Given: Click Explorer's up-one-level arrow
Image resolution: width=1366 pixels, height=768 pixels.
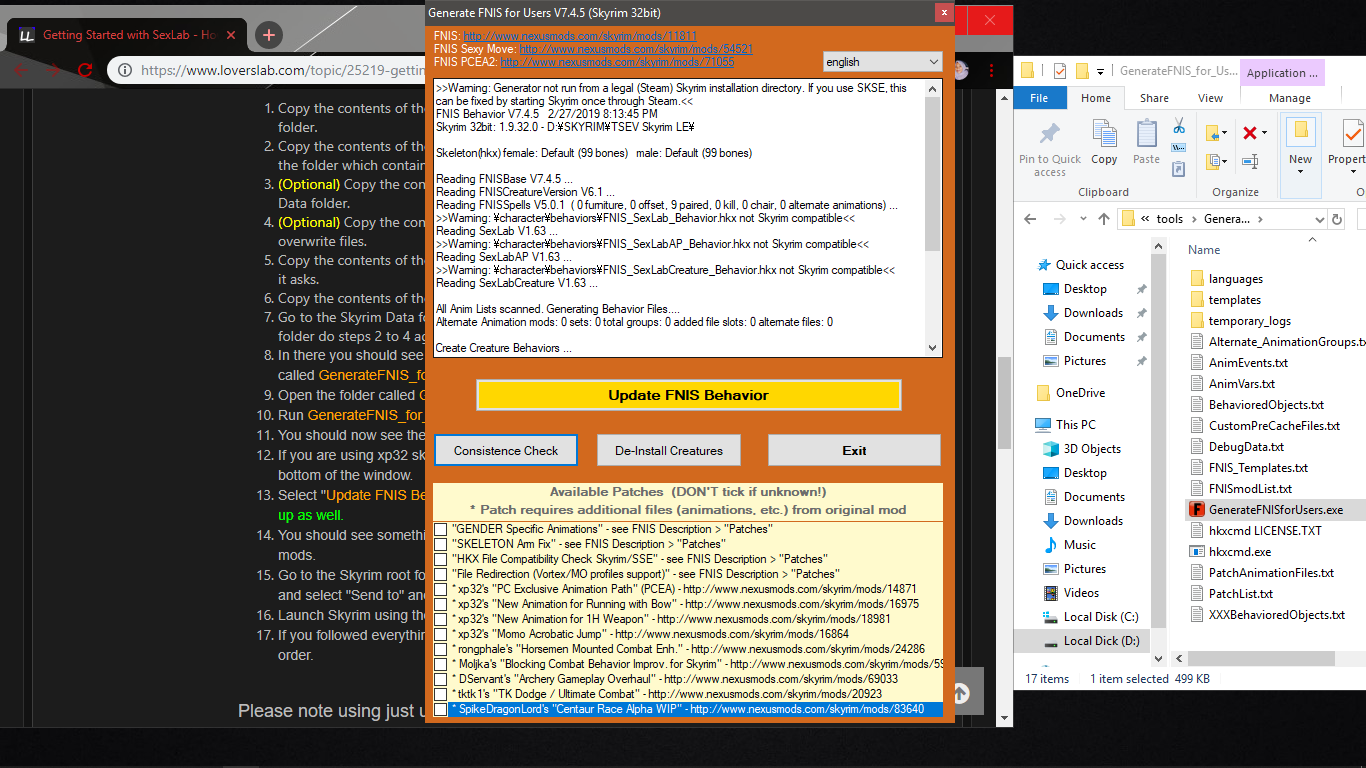Looking at the screenshot, I should 1104,219.
